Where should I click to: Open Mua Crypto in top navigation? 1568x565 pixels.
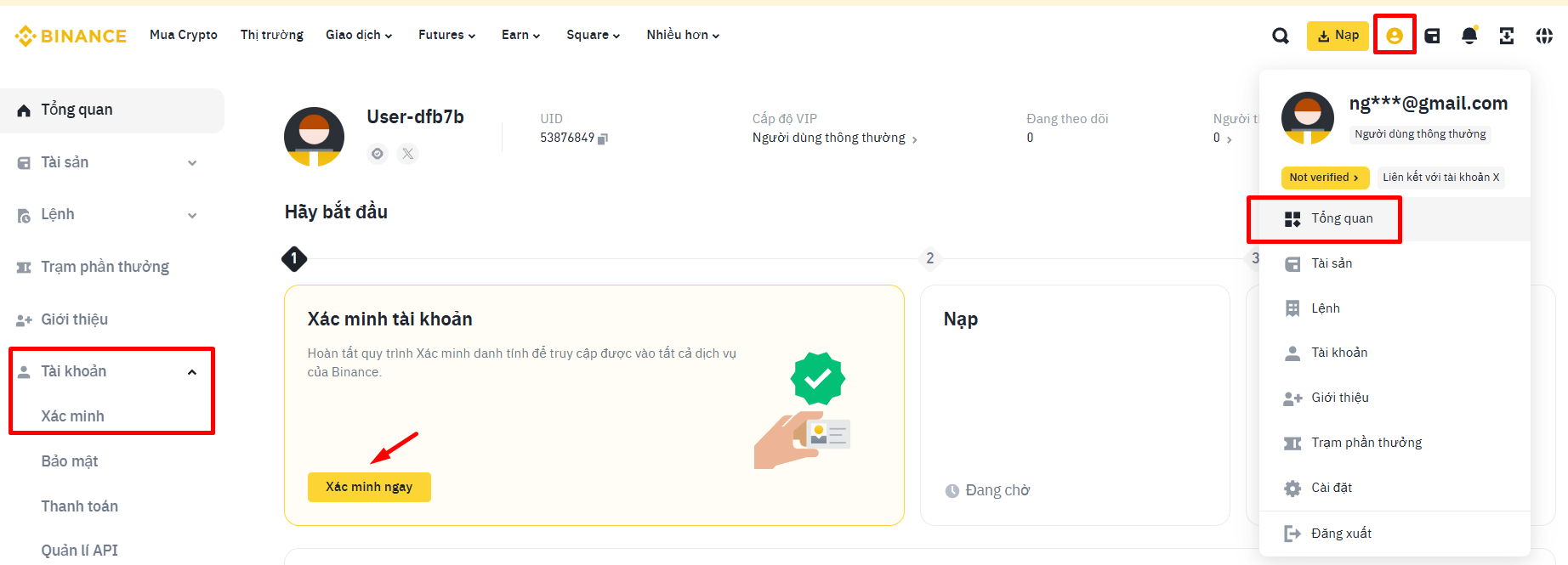click(184, 35)
